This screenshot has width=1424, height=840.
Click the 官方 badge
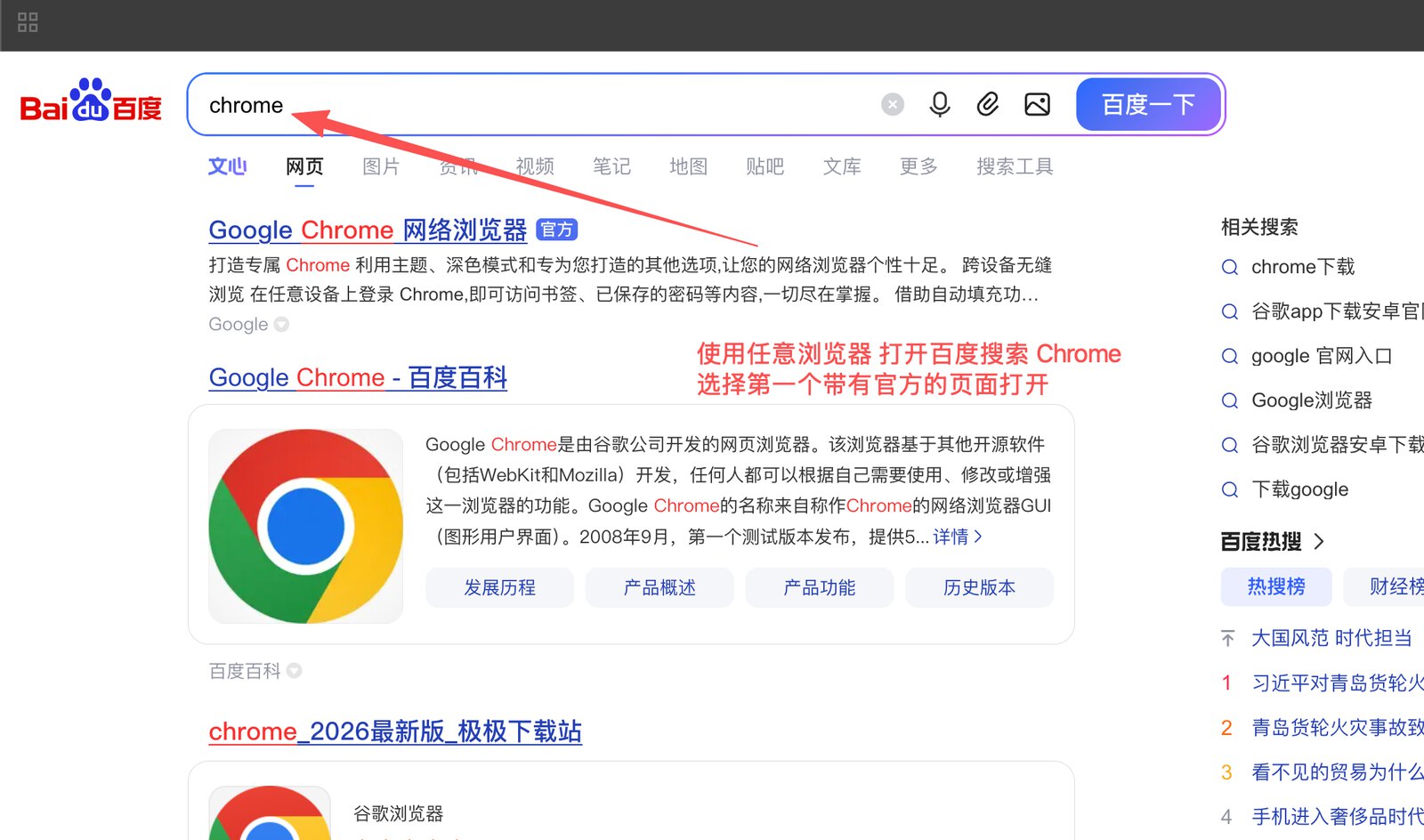point(557,230)
